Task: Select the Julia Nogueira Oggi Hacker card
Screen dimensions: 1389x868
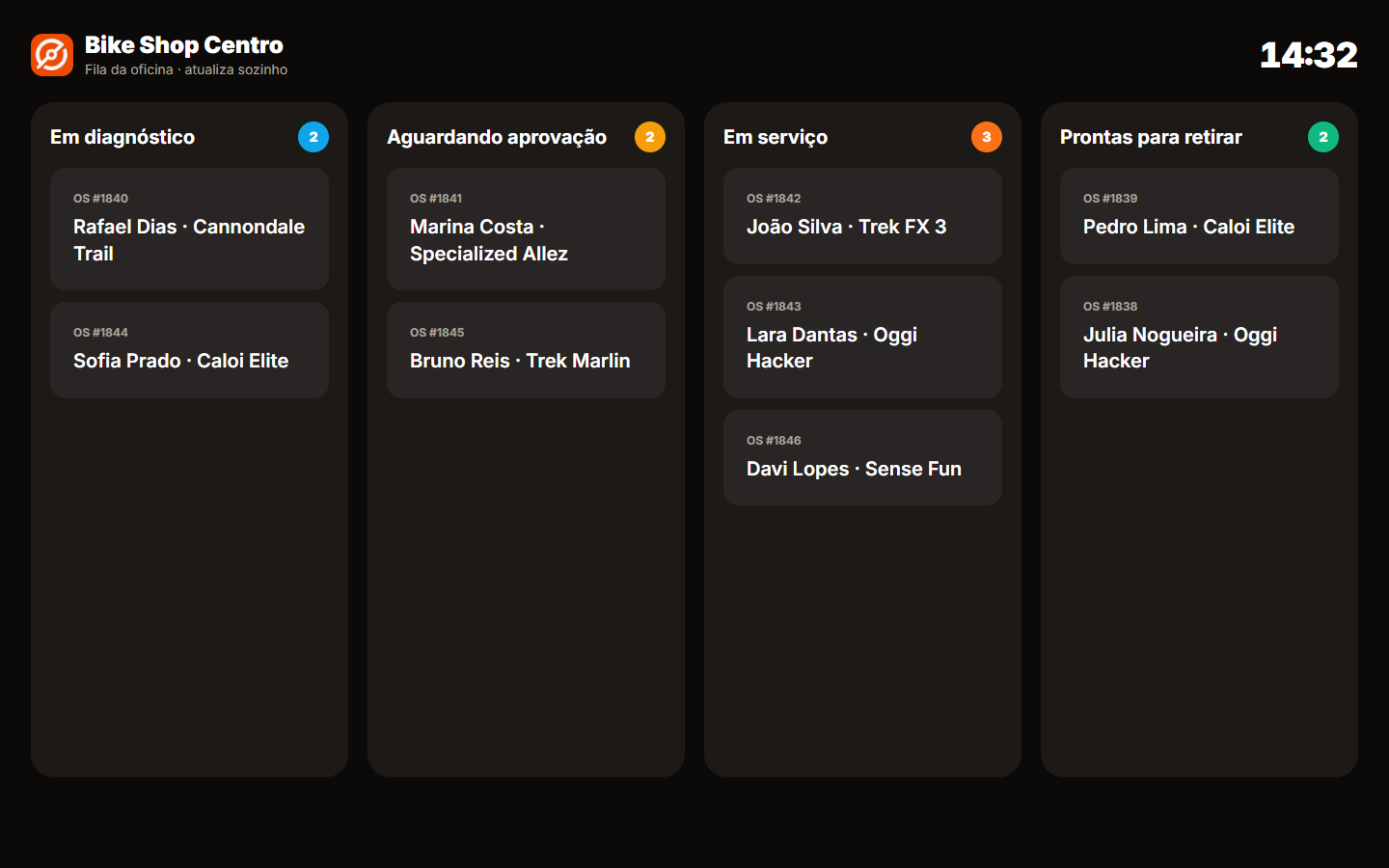Action: coord(1199,337)
